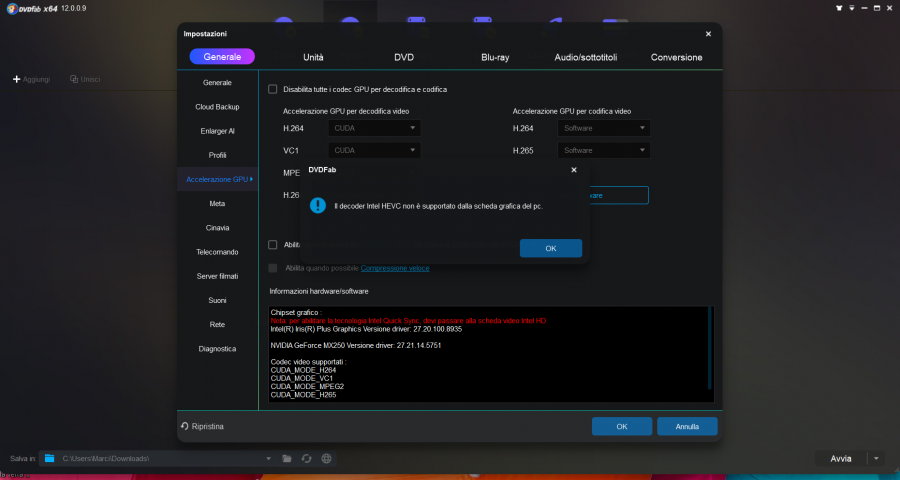Click the Unisci merge icon

pos(73,79)
